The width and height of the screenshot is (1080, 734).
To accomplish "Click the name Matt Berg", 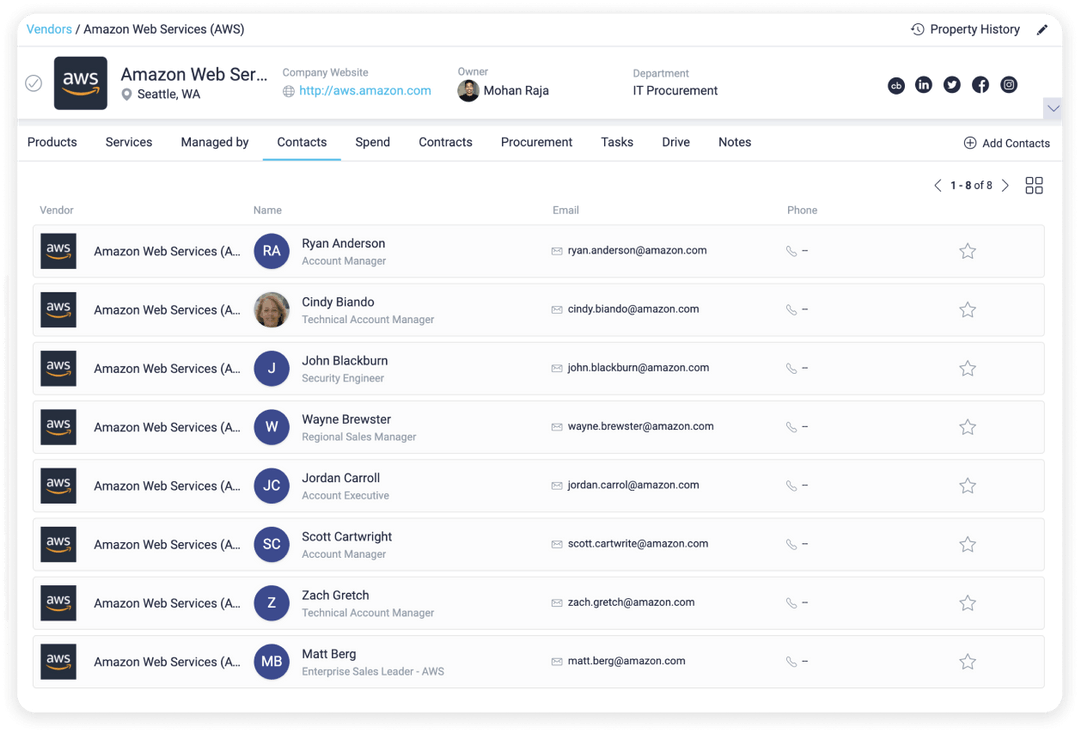I will coord(329,654).
